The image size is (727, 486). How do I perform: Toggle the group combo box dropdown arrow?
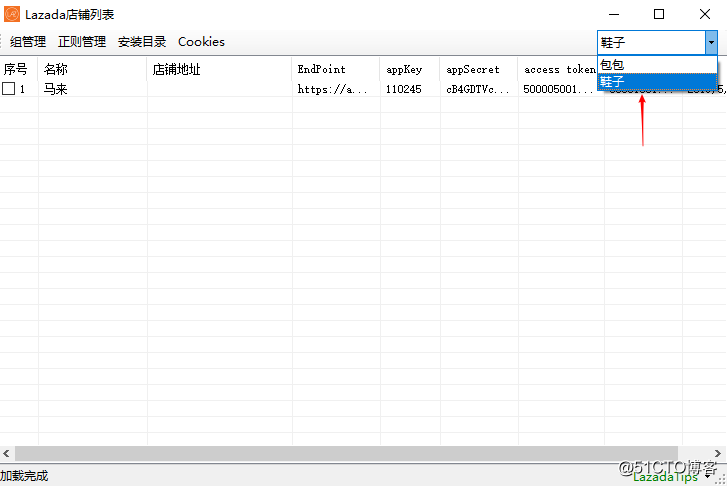click(x=711, y=43)
